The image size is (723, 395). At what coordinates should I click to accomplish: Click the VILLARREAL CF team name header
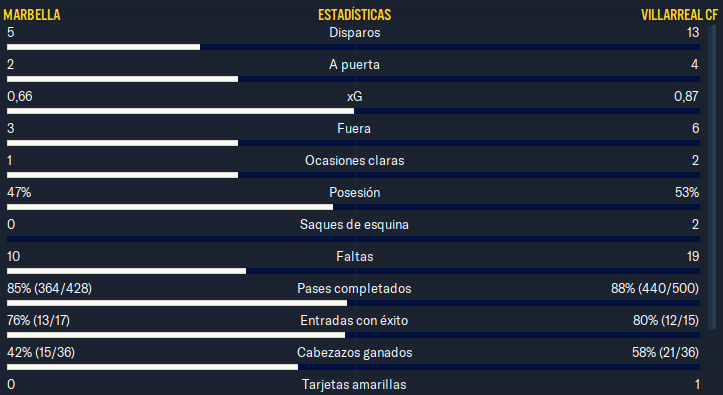[679, 15]
